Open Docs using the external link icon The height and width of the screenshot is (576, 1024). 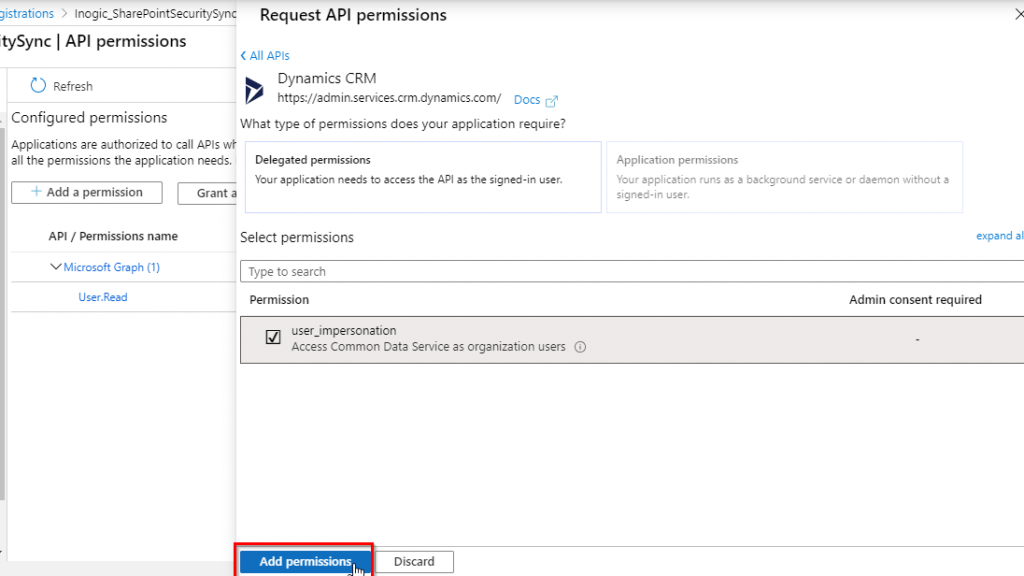(x=553, y=99)
